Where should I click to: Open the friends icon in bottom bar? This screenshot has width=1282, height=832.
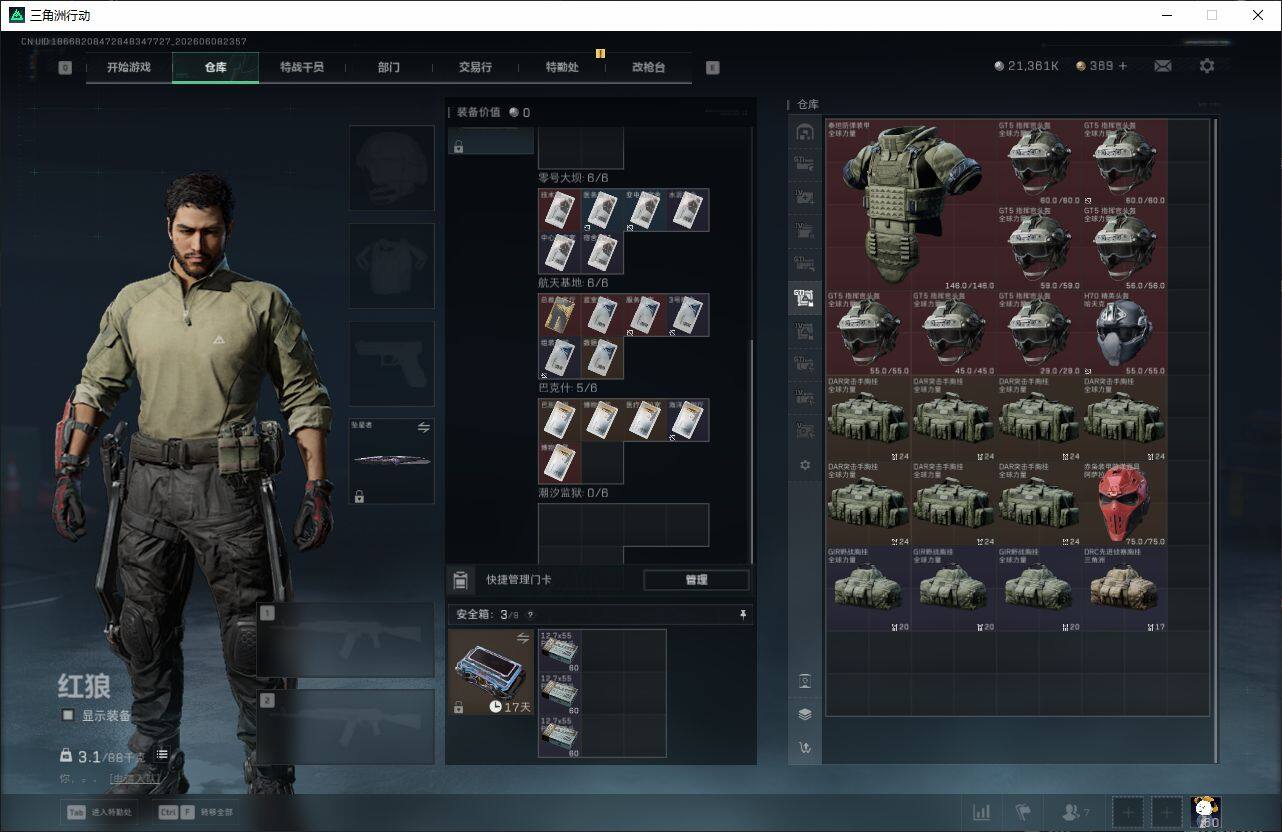[x=1075, y=812]
